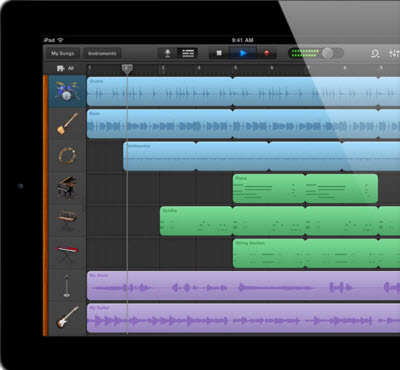Viewport: 400px width, 370px height.
Task: Adjust the master volume slider knob
Action: tap(327, 53)
